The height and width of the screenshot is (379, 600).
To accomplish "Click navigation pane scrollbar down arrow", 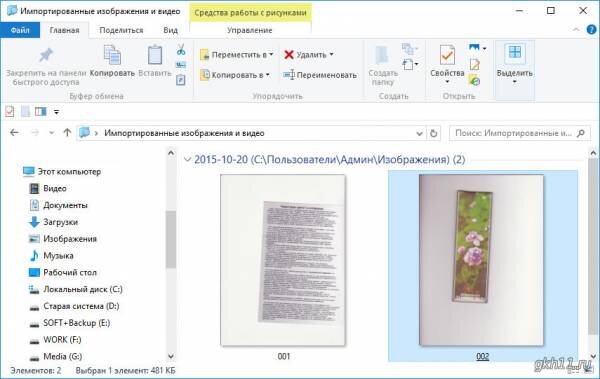I will pyautogui.click(x=171, y=356).
